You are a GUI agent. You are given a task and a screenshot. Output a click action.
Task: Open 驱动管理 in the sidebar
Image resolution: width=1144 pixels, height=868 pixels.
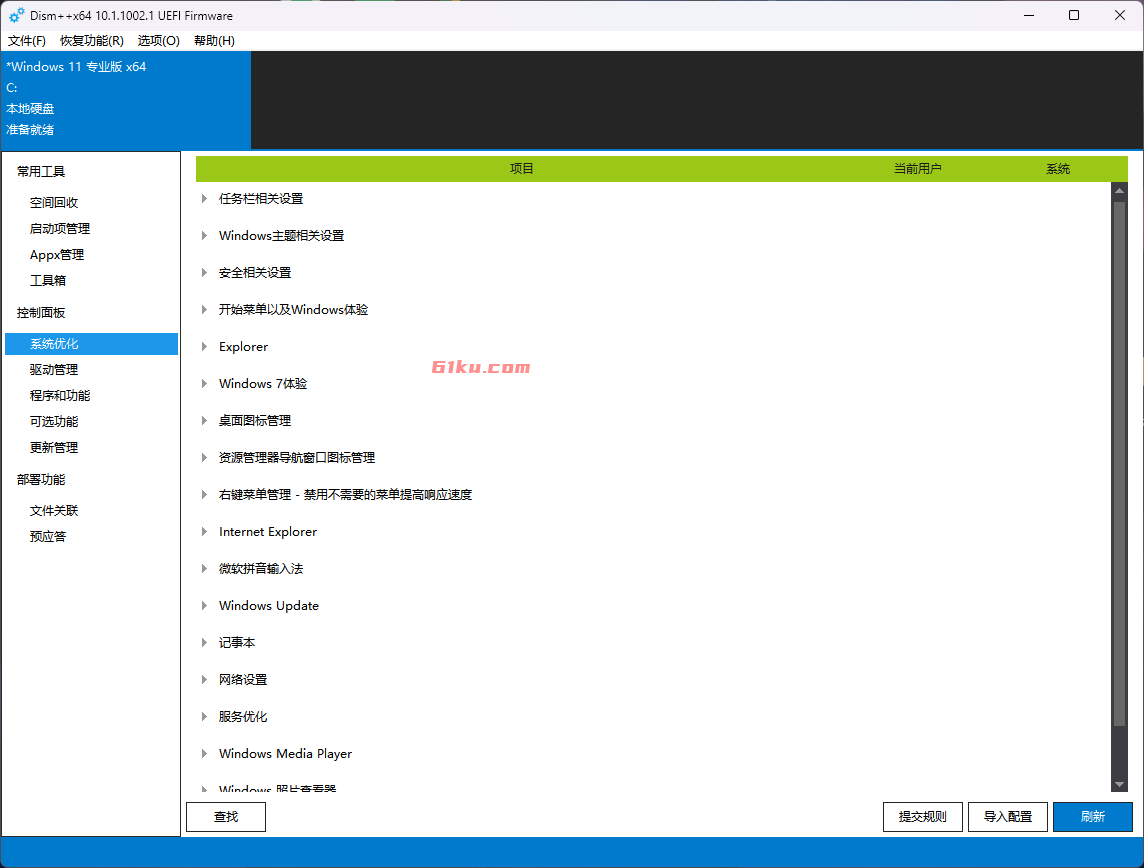click(x=54, y=370)
